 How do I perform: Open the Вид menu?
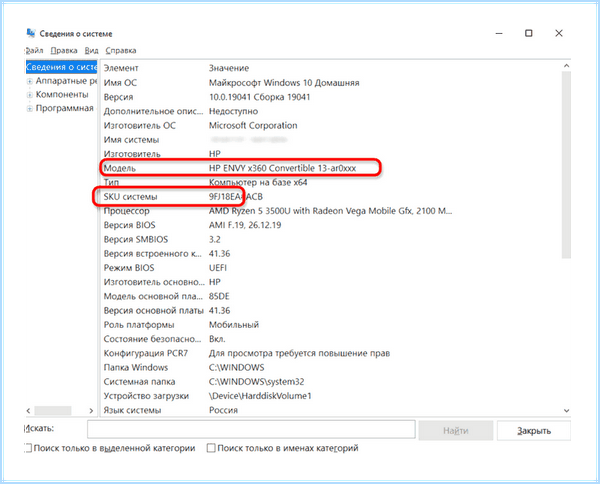[x=91, y=51]
